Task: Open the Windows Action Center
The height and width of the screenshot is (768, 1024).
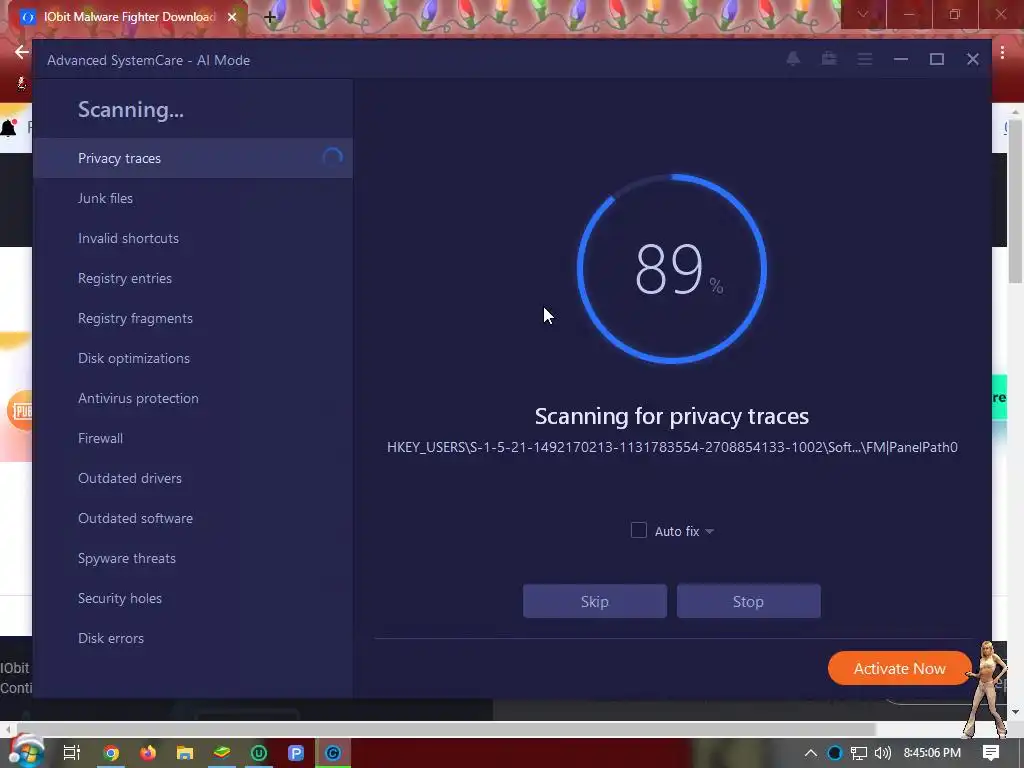Action: [991, 753]
